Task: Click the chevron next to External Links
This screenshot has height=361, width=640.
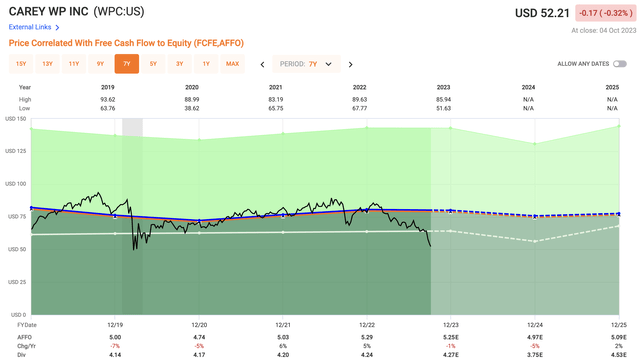Action: (x=57, y=27)
